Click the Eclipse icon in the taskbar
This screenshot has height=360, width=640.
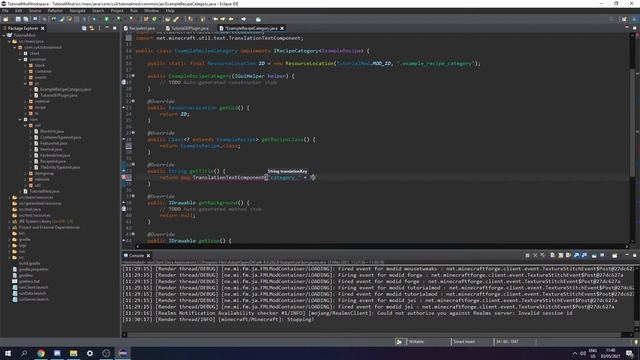coord(123,353)
